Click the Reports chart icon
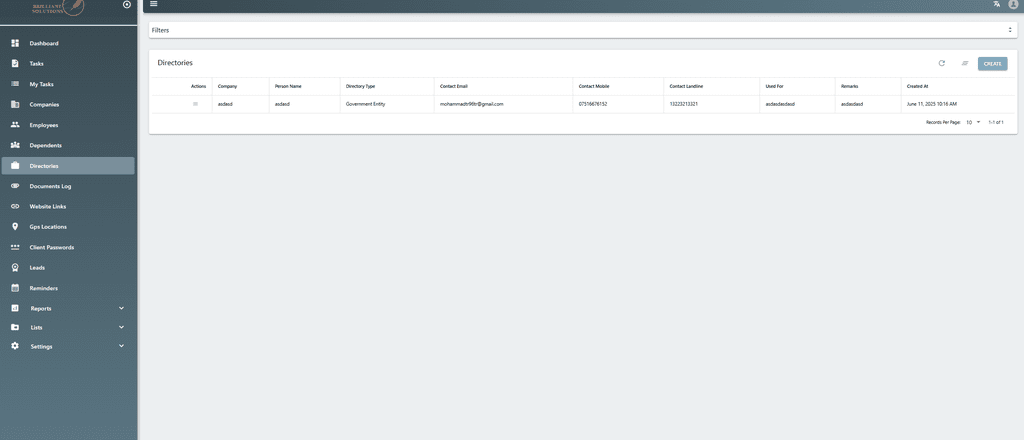The image size is (1024, 440). (15, 308)
